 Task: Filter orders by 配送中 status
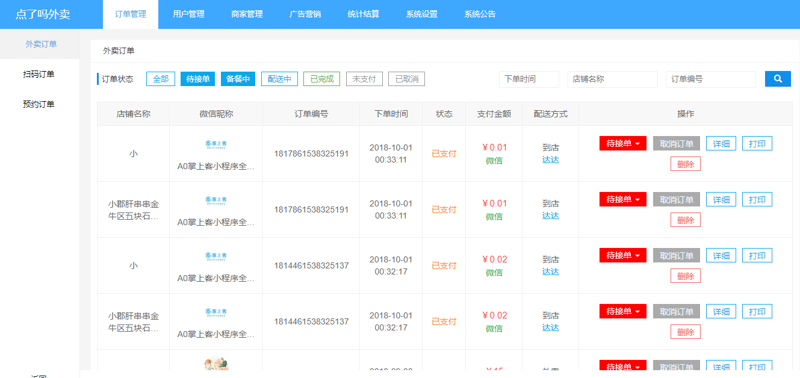[x=279, y=79]
